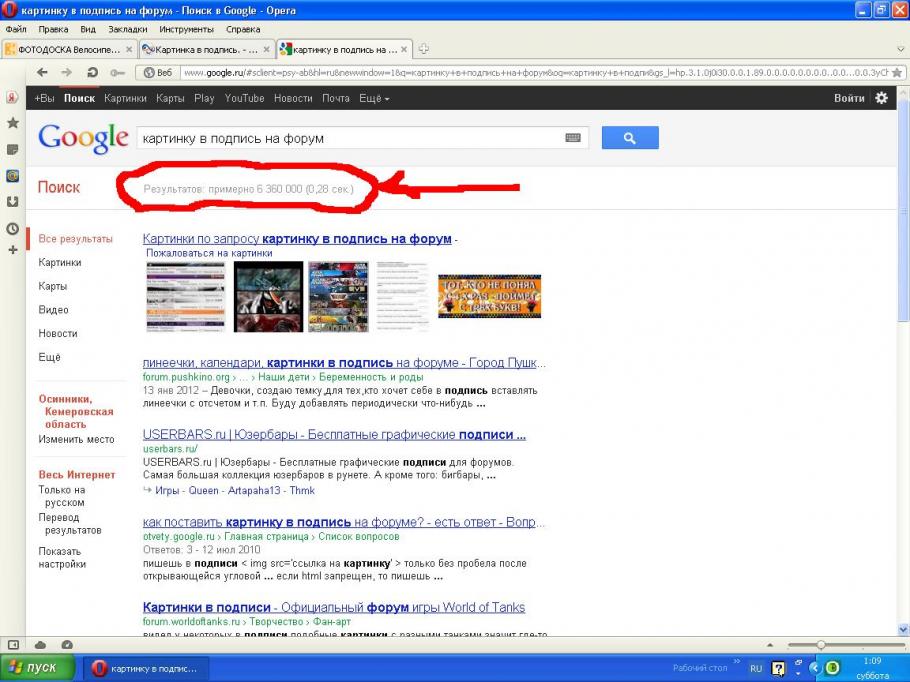Toggle Opera sidebar panel button in status bar
Image resolution: width=910 pixels, height=682 pixels.
13,645
